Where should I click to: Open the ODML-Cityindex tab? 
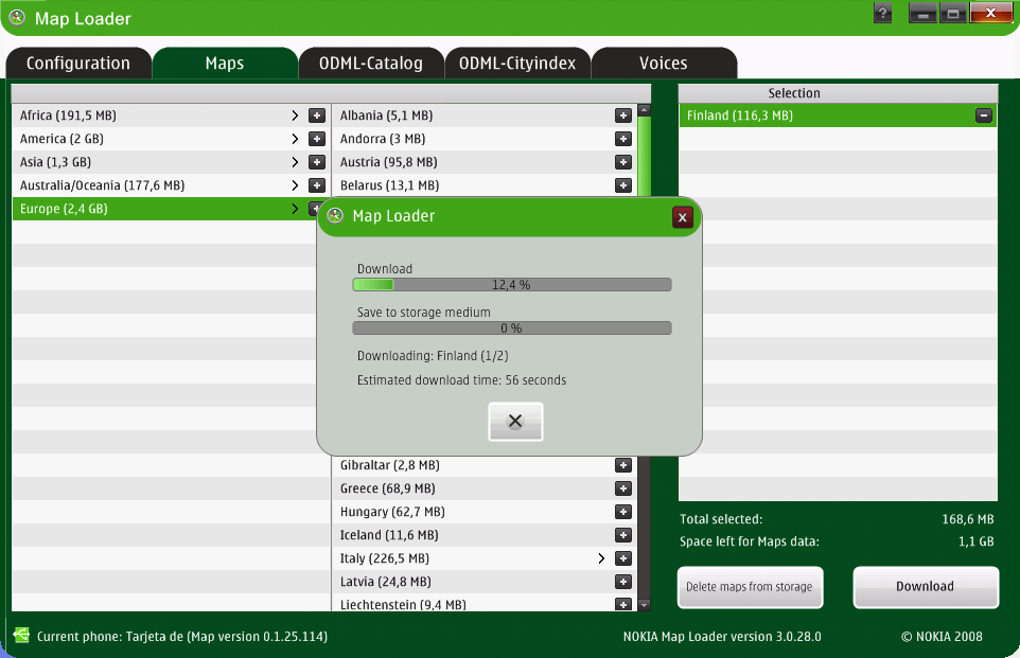[517, 63]
